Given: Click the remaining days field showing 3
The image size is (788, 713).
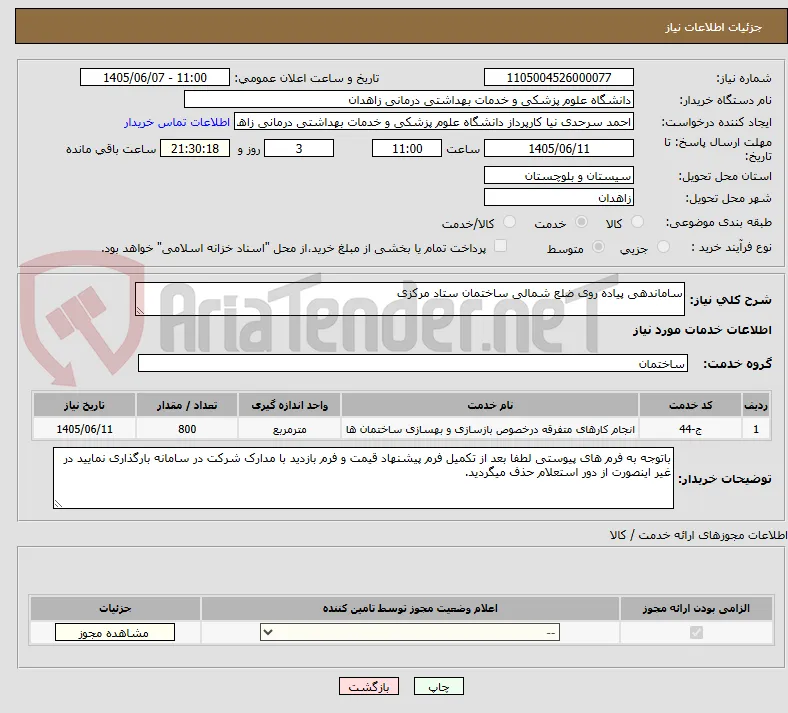Looking at the screenshot, I should click(299, 148).
